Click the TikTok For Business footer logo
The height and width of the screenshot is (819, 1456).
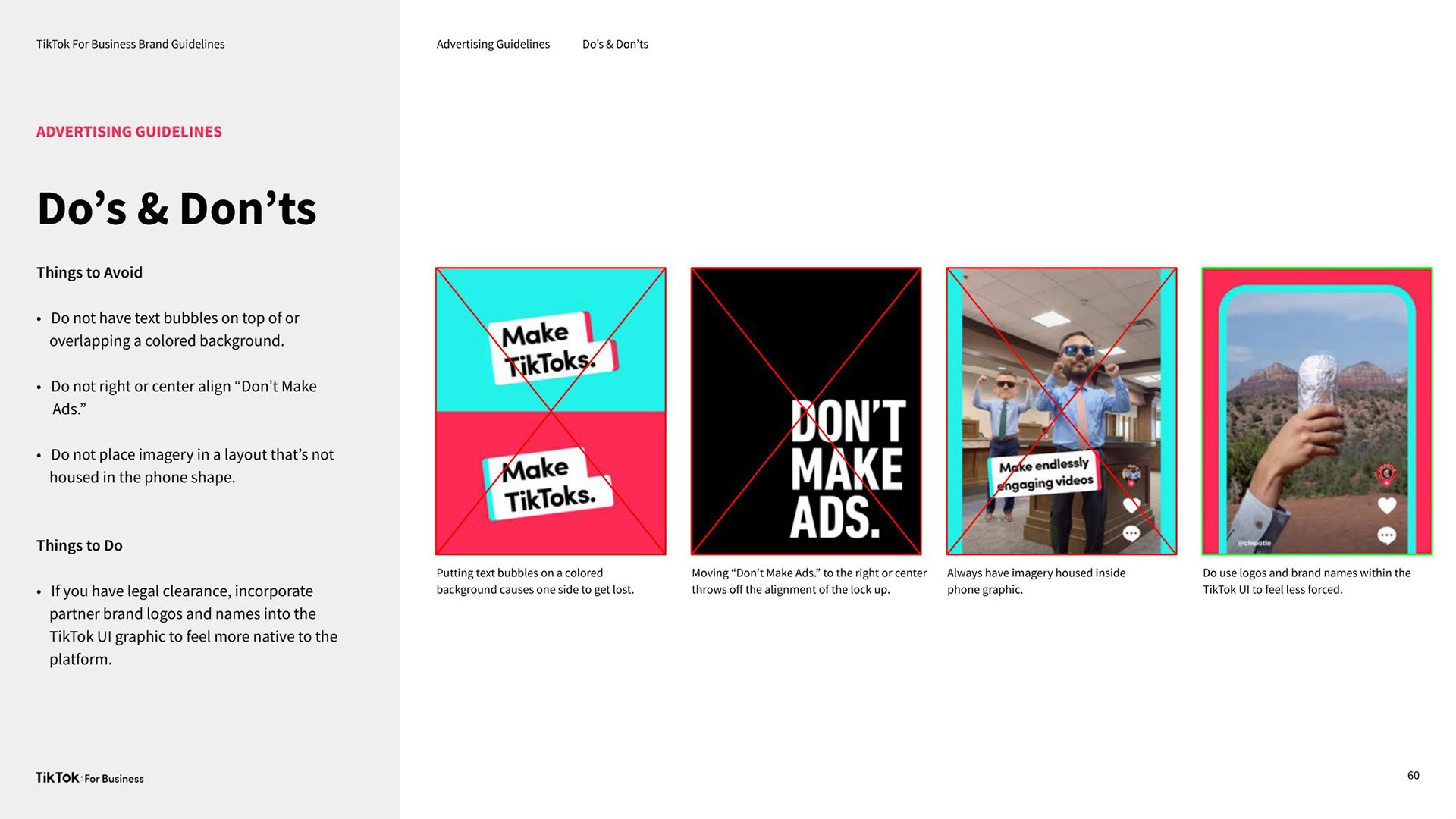coord(89,777)
